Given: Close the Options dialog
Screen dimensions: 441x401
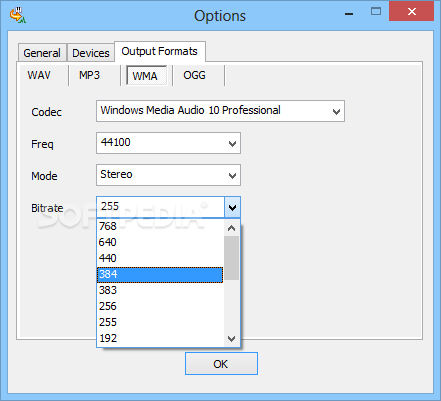Looking at the screenshot, I should click(x=411, y=12).
